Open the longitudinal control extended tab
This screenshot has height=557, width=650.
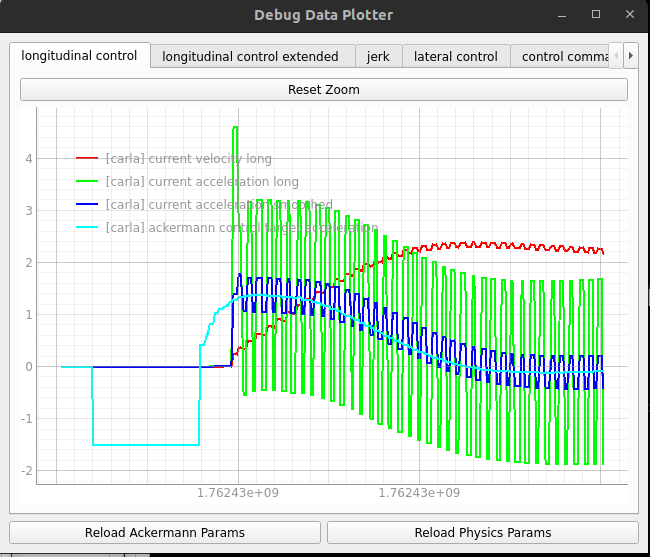tap(250, 57)
